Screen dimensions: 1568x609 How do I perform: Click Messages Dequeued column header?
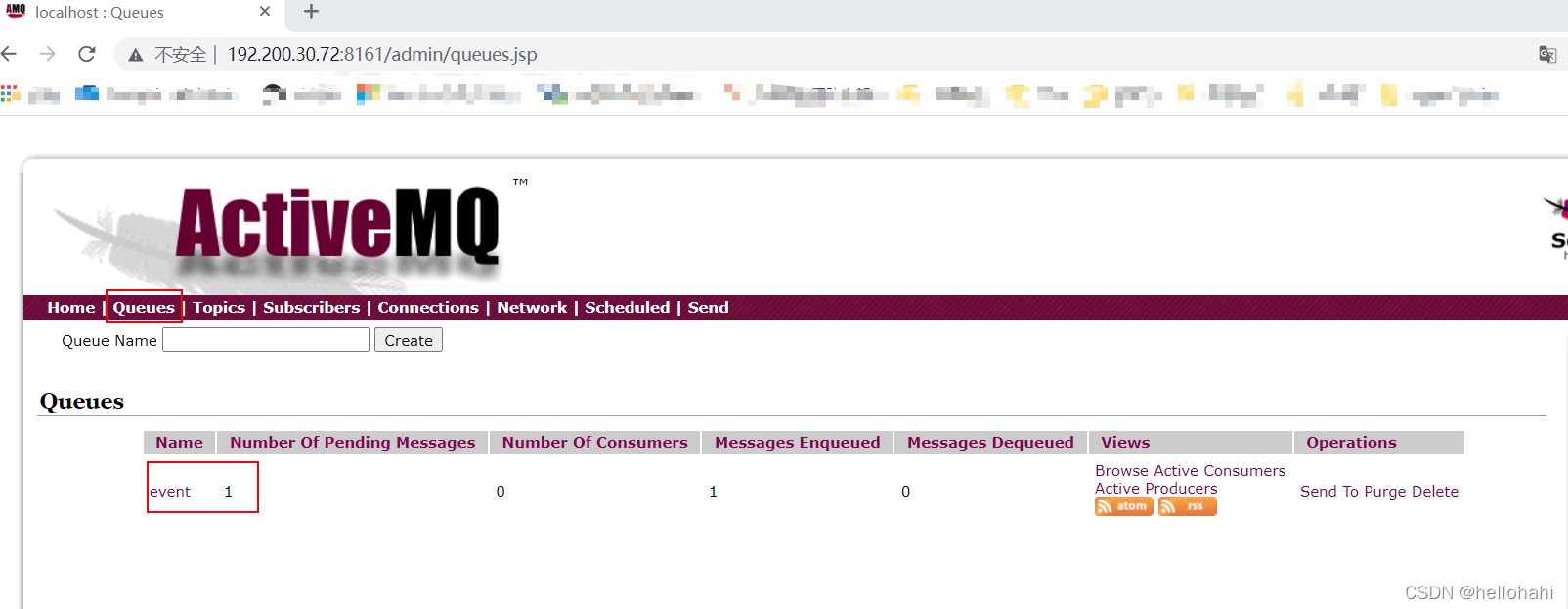coord(991,442)
